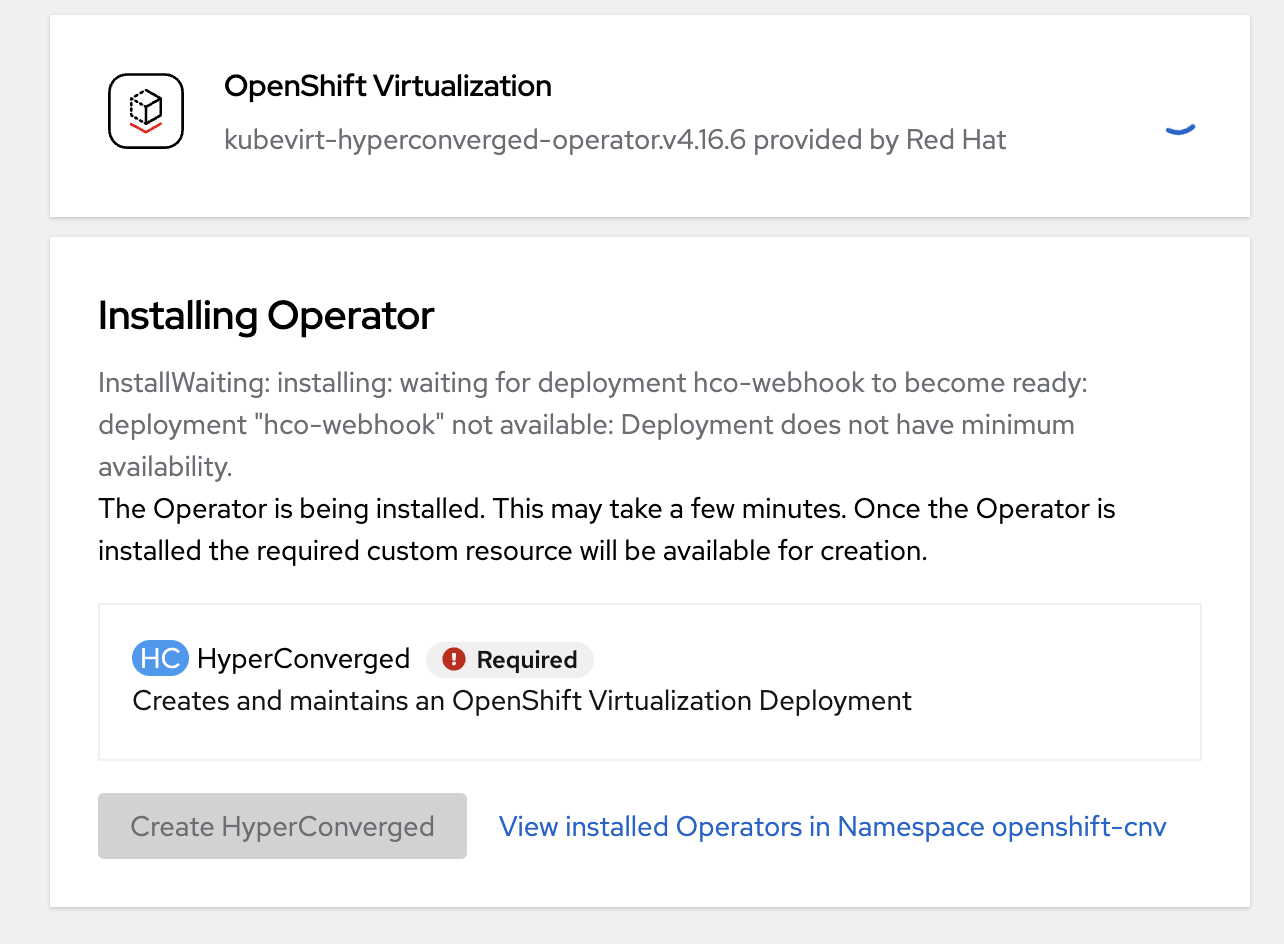Click the Installing Operator heading
Viewport: 1284px width, 944px height.
click(x=266, y=316)
